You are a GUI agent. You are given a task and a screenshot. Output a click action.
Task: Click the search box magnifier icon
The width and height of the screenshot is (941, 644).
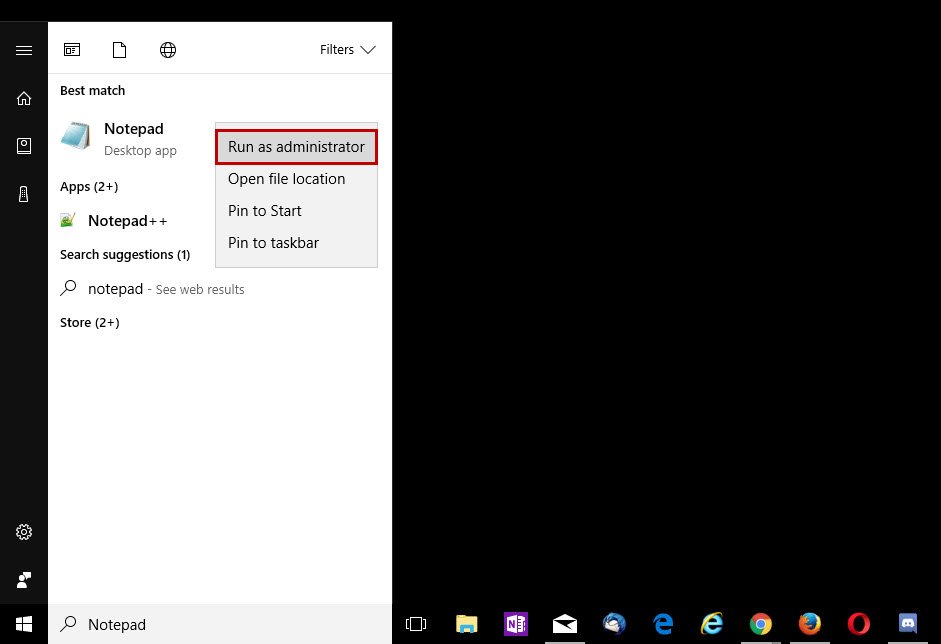tap(68, 624)
